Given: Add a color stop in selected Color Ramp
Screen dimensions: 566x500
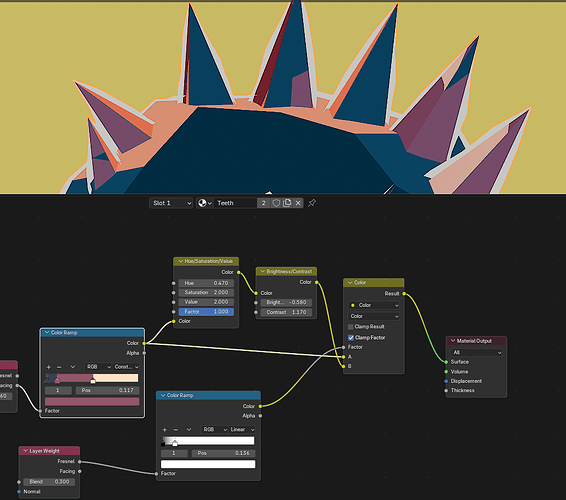Looking at the screenshot, I should (x=49, y=367).
